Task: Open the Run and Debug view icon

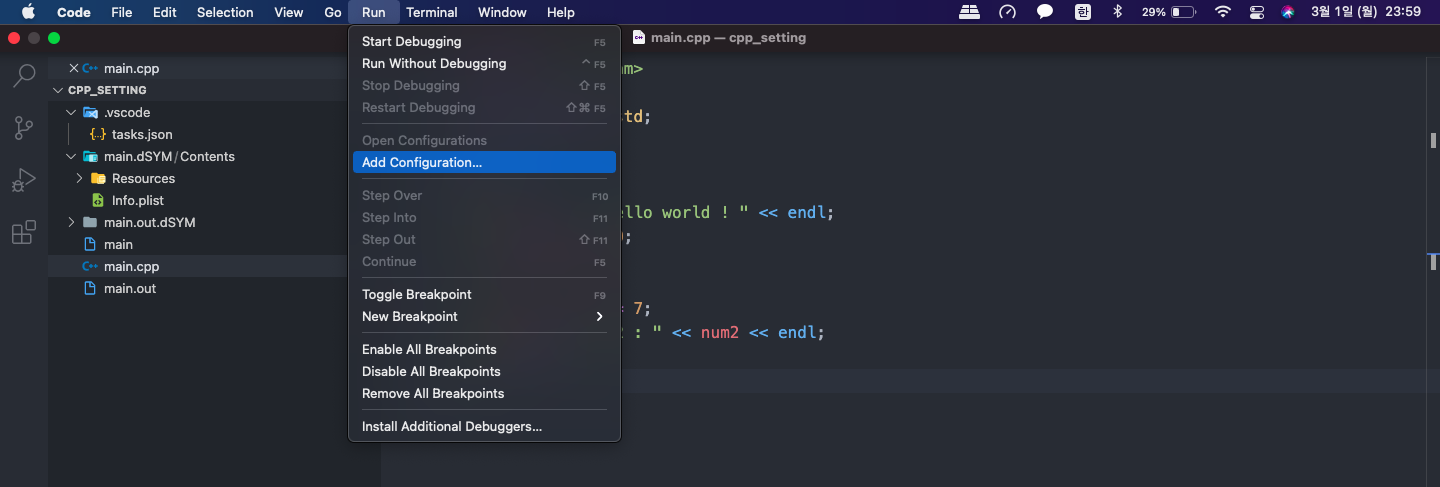Action: coord(24,181)
